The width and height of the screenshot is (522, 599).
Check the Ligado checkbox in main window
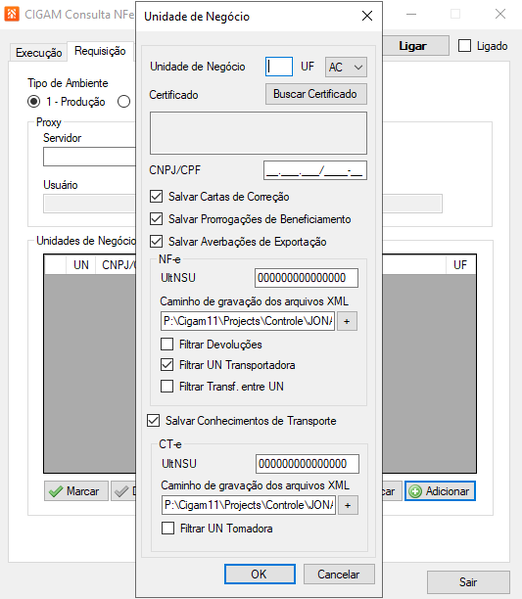pos(465,46)
